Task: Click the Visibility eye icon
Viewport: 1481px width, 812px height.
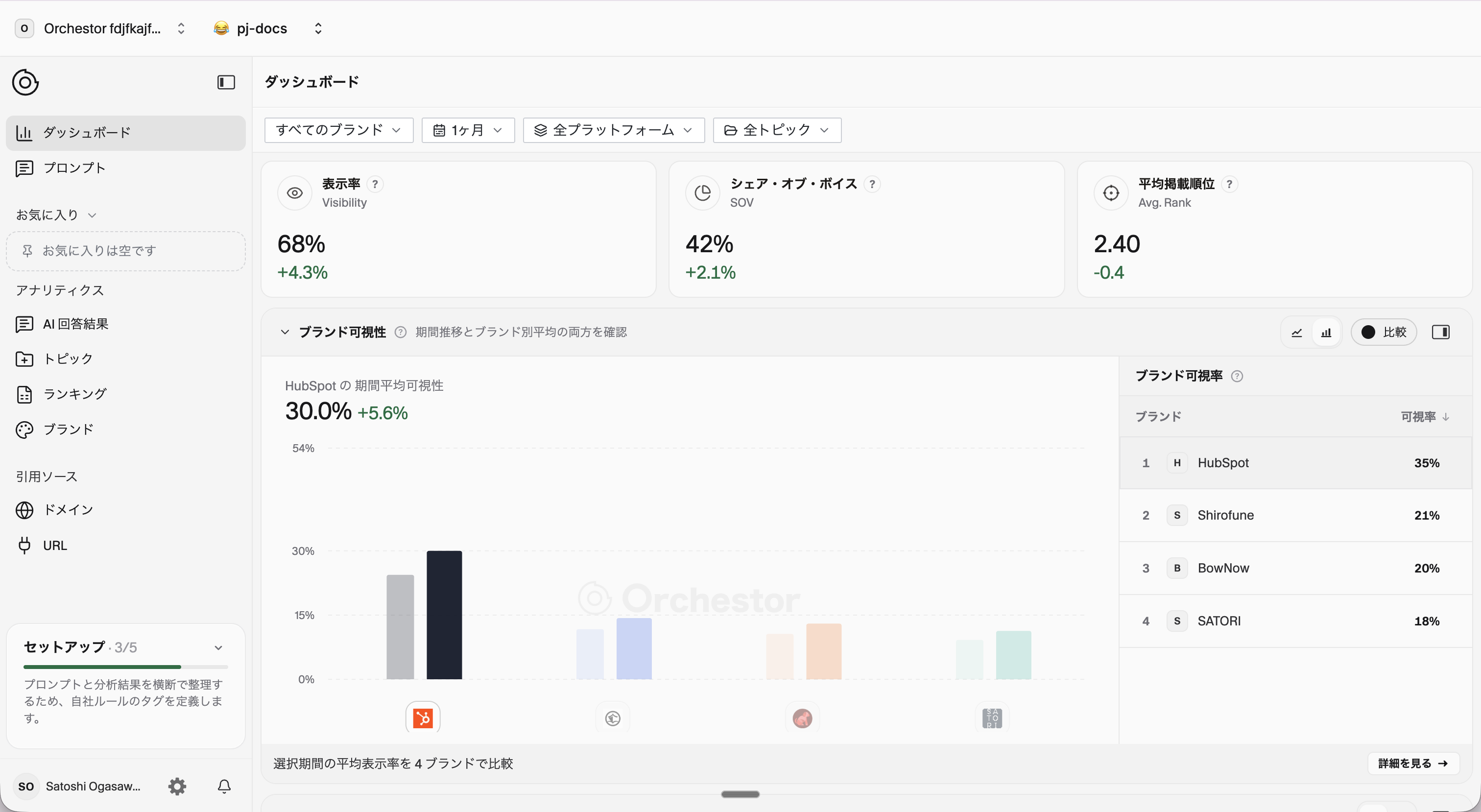Action: [295, 193]
